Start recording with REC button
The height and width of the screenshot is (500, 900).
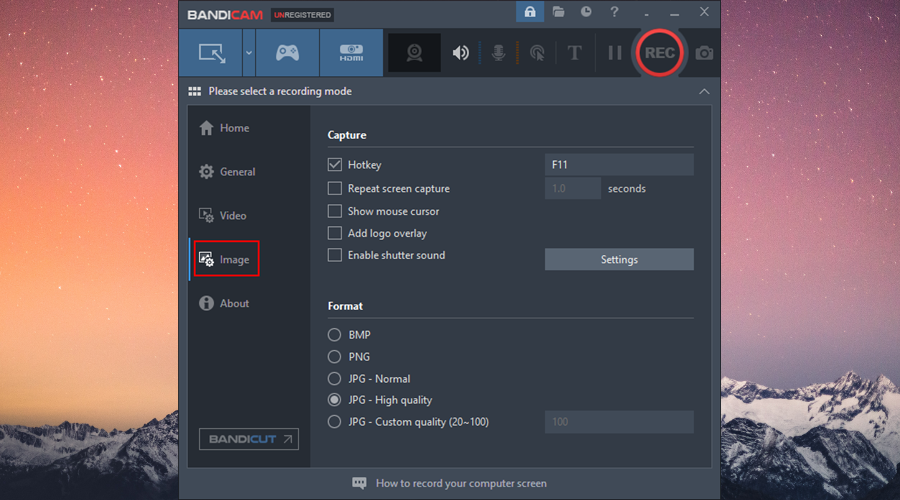point(660,53)
